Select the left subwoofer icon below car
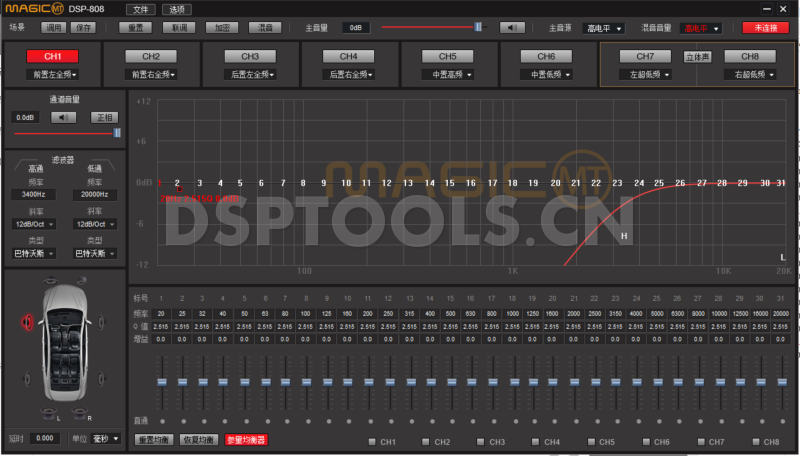The image size is (800, 456). [x=47, y=414]
